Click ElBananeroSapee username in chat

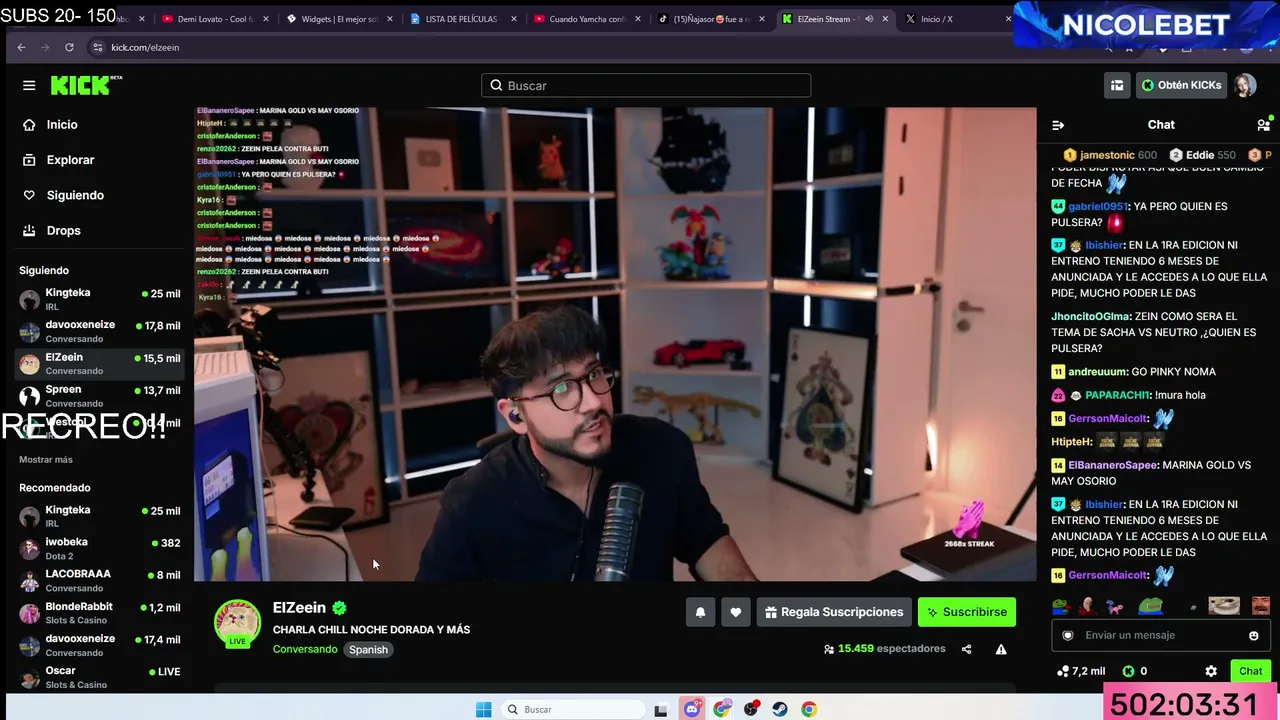tap(1113, 465)
